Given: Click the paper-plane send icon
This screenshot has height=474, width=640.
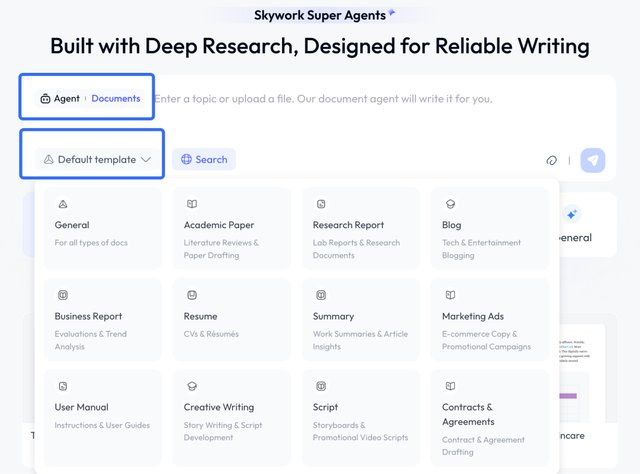Looking at the screenshot, I should tap(593, 160).
